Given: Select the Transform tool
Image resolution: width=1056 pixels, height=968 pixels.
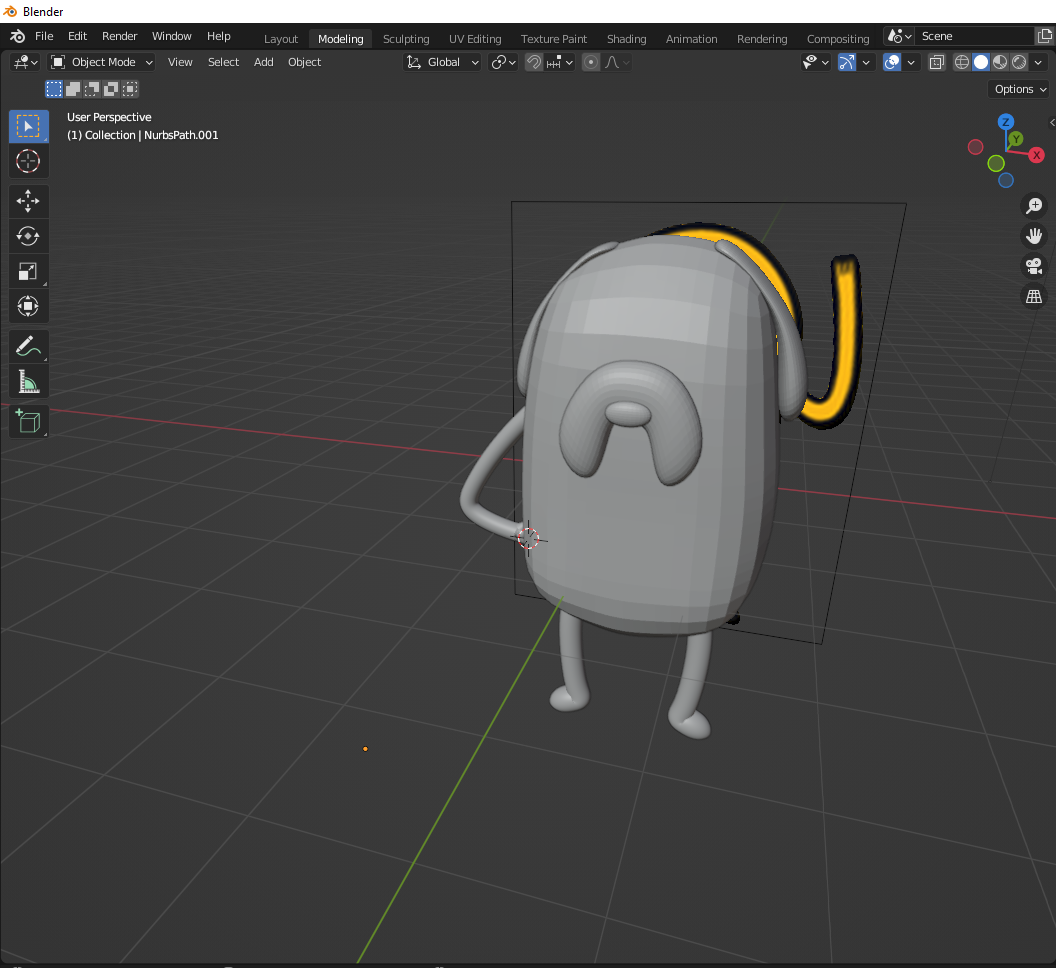Looking at the screenshot, I should click(x=28, y=306).
